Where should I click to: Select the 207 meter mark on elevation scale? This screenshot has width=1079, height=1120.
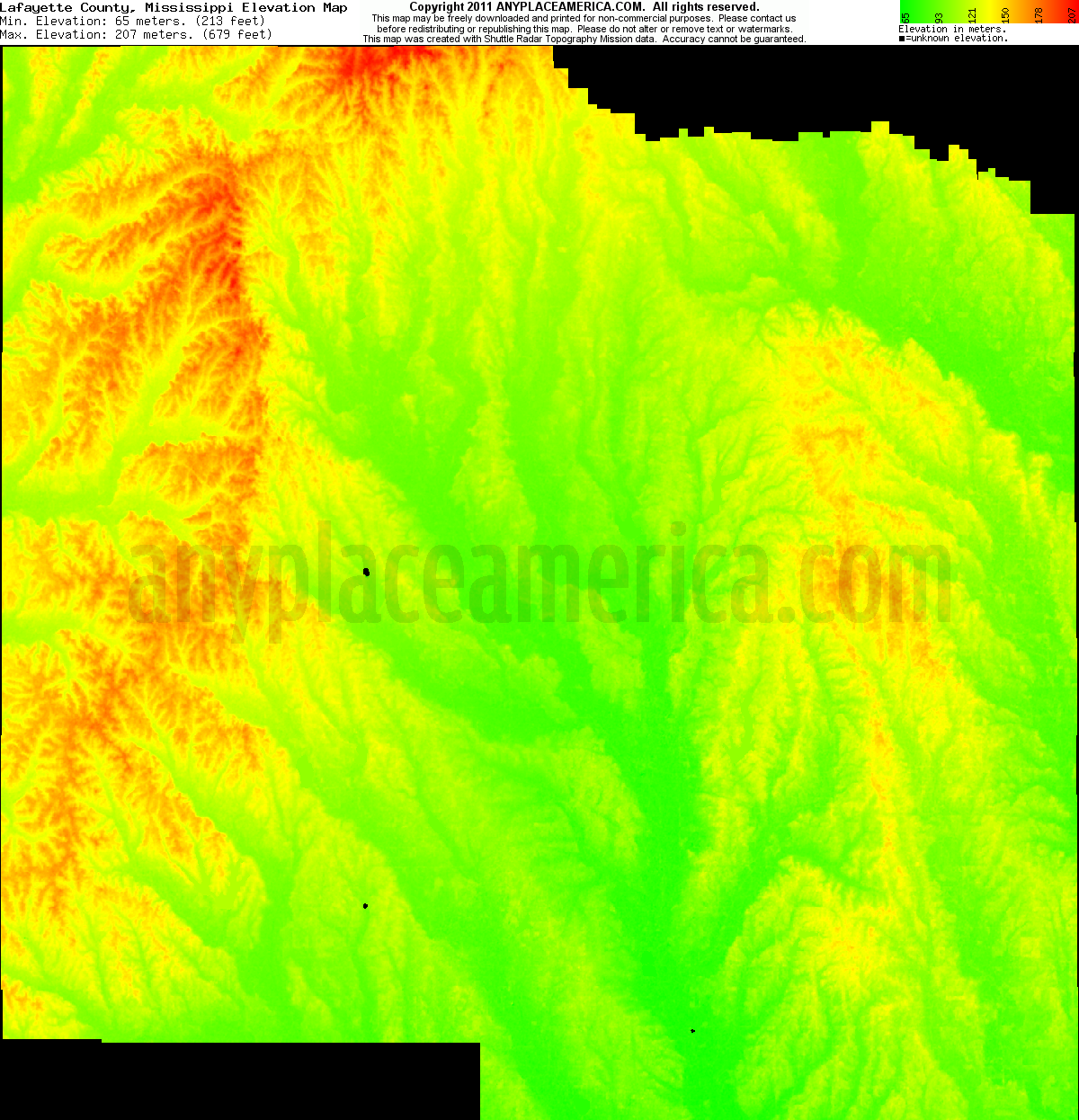[x=1071, y=14]
